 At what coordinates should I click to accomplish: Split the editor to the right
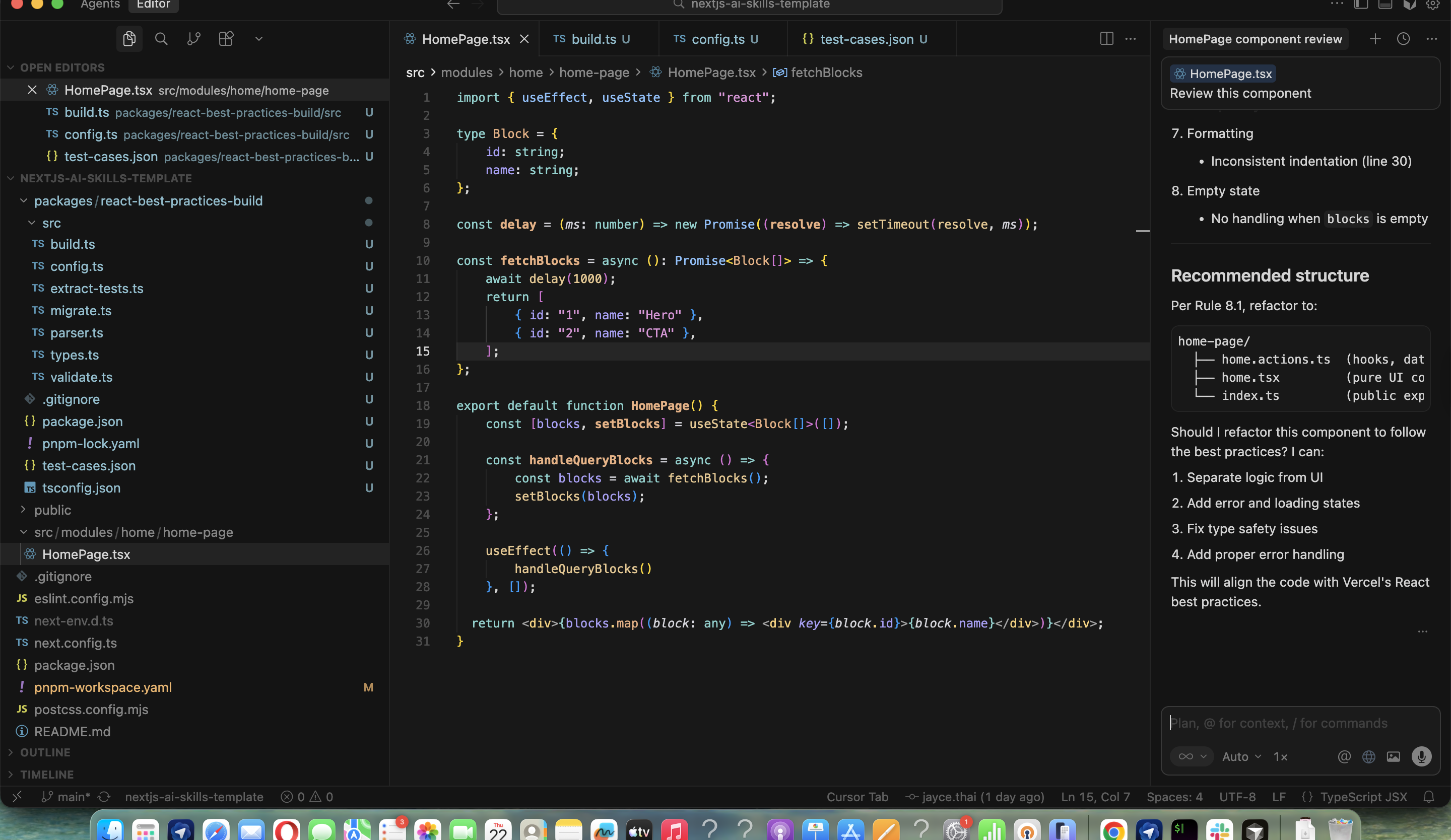1106,39
